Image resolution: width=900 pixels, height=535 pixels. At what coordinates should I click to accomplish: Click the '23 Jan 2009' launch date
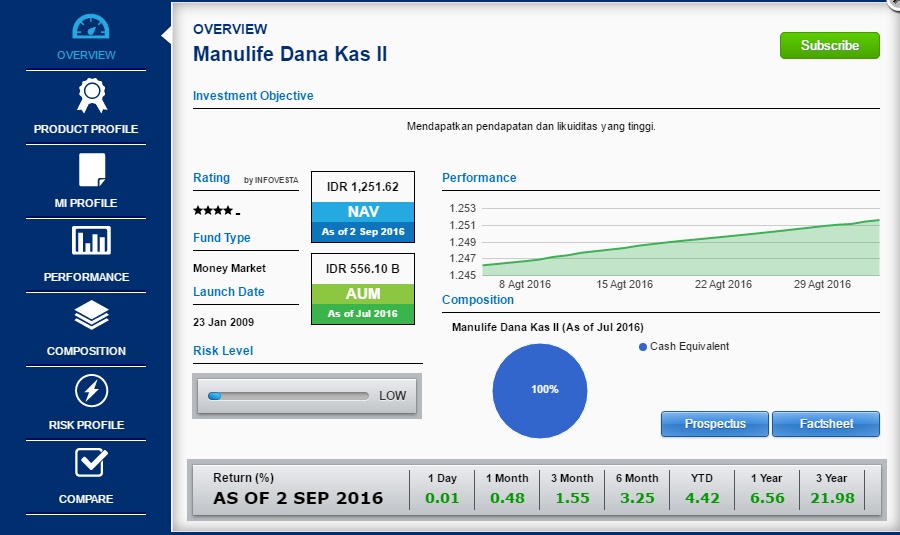pyautogui.click(x=223, y=323)
